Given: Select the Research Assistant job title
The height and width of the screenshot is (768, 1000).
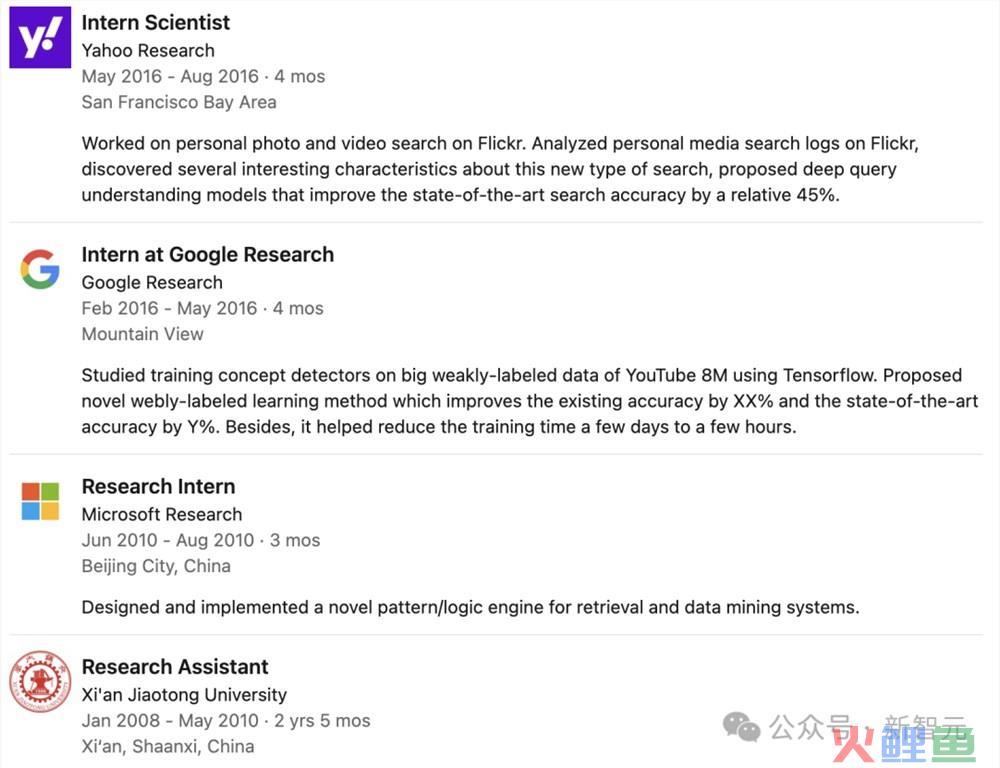Looking at the screenshot, I should (x=175, y=667).
